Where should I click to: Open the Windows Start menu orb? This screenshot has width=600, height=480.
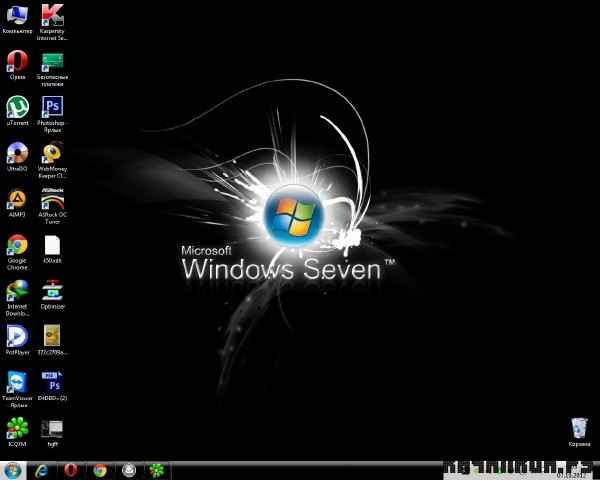(13, 470)
